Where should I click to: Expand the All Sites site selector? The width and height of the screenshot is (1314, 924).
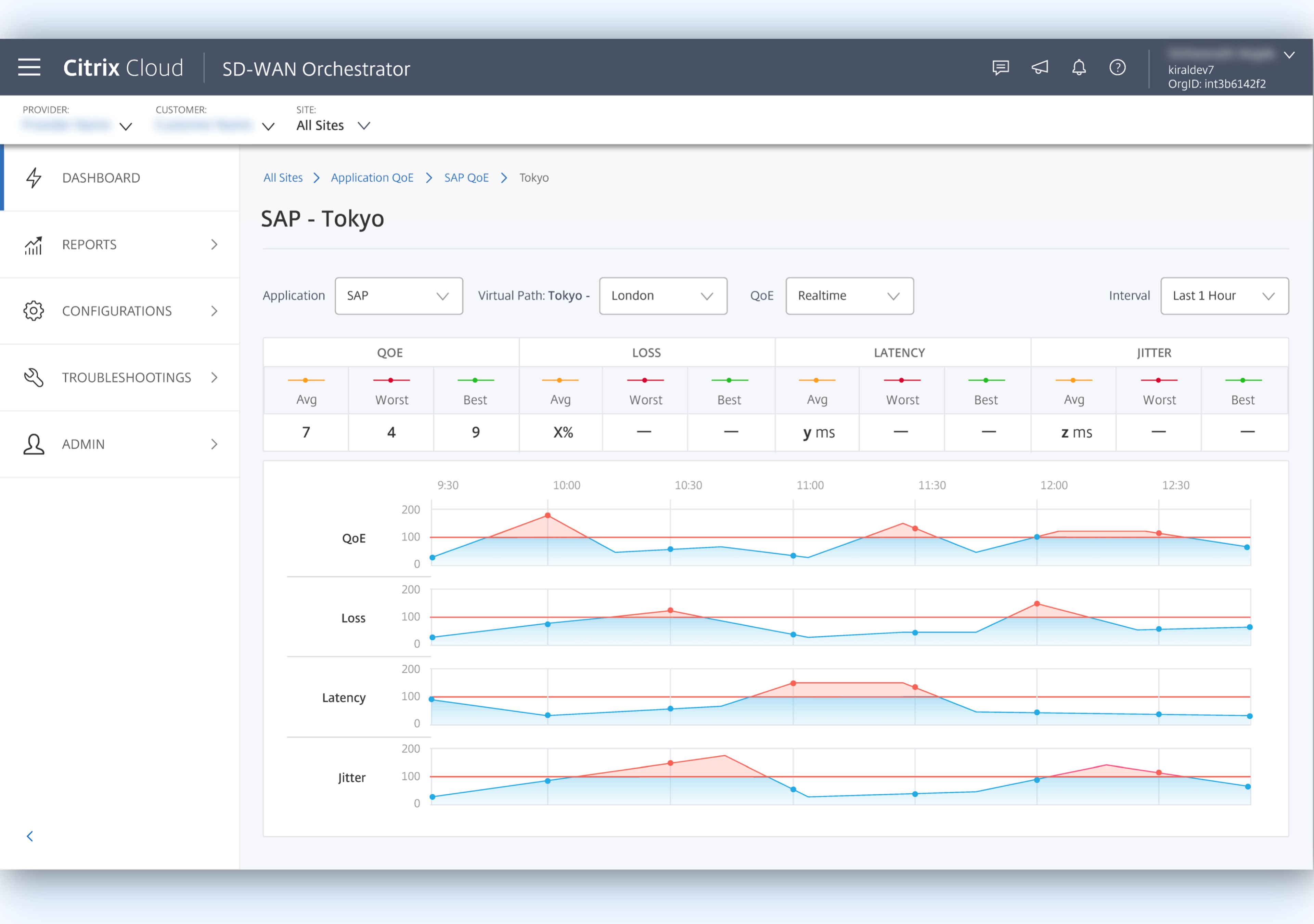coord(333,125)
